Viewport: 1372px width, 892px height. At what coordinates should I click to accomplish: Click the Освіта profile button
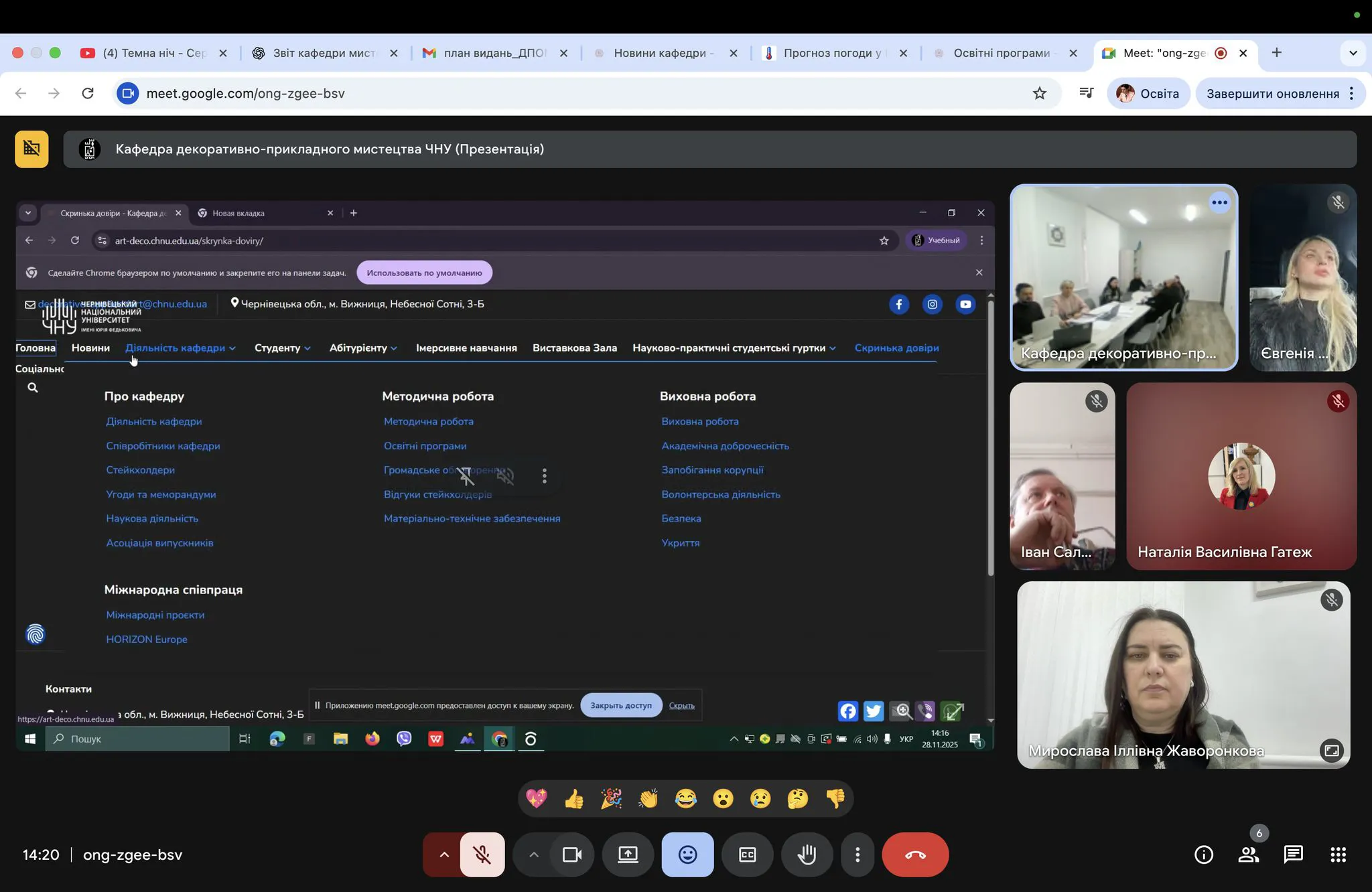coord(1148,93)
